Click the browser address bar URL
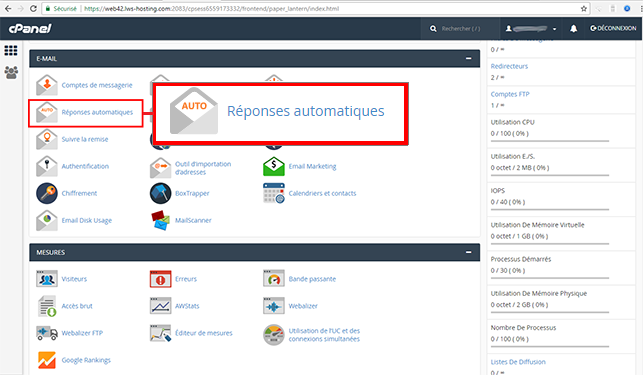 [x=212, y=9]
